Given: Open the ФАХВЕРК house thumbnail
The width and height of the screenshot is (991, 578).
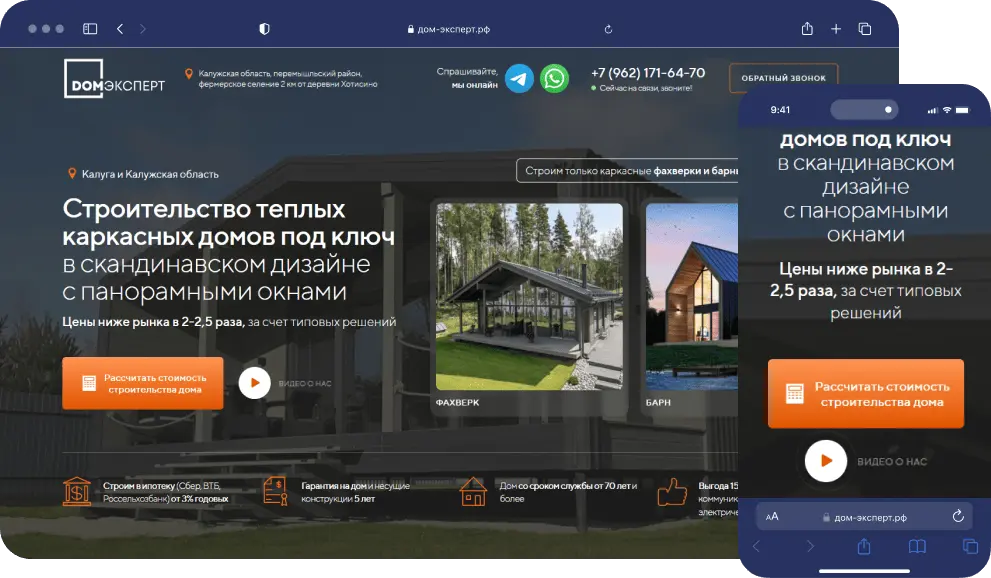Looking at the screenshot, I should coord(529,297).
